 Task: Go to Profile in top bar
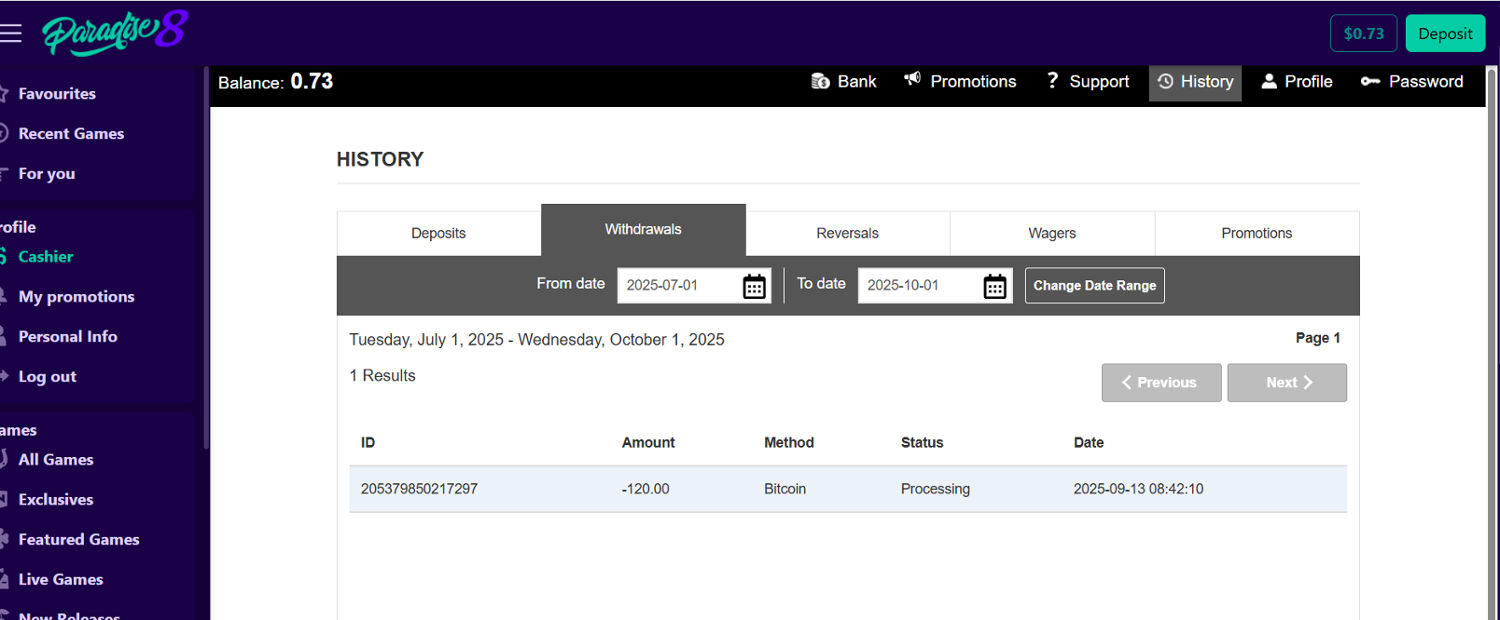pyautogui.click(x=1297, y=82)
